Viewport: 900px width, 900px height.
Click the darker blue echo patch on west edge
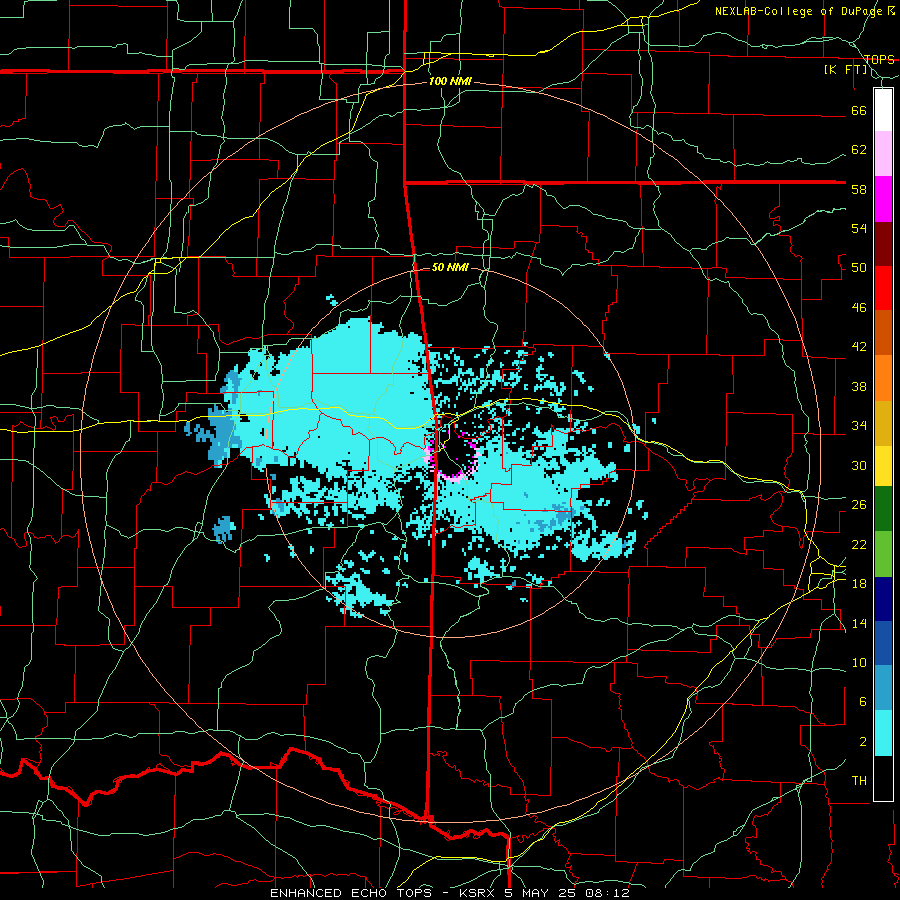pyautogui.click(x=218, y=433)
